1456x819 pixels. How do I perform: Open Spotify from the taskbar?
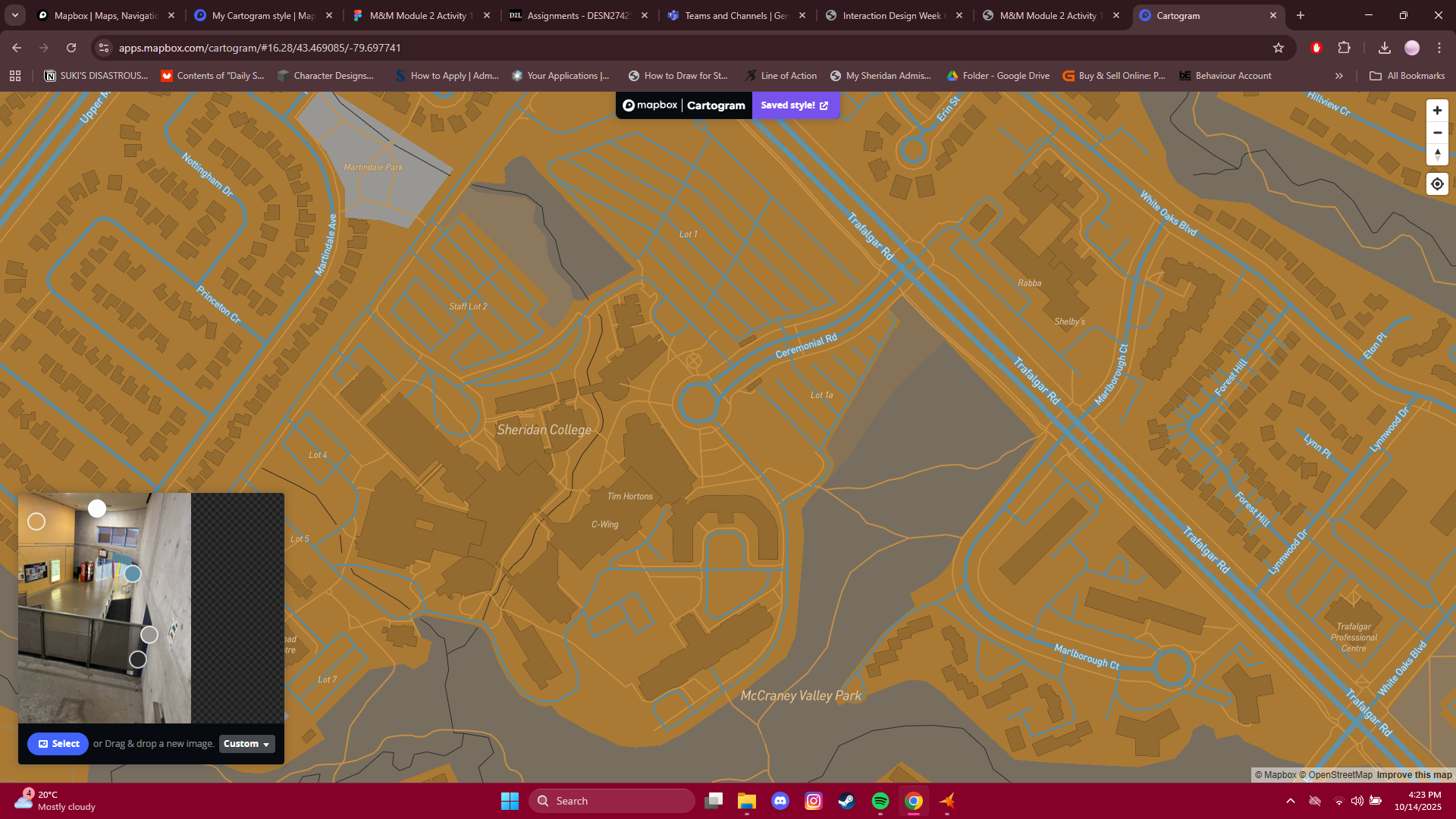(x=880, y=801)
